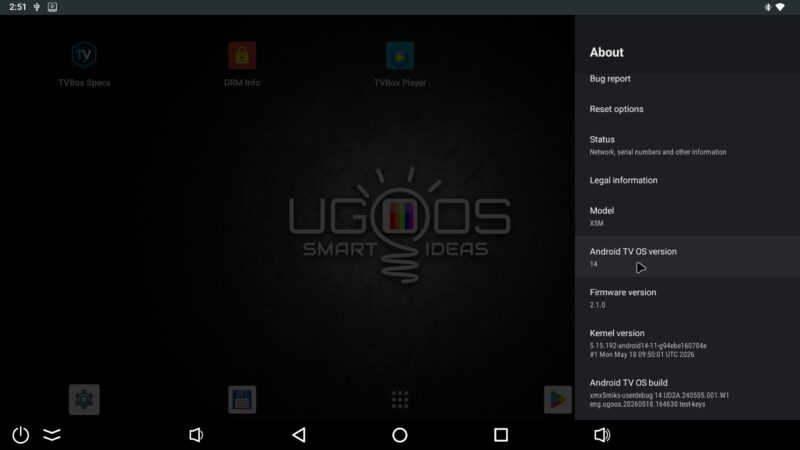This screenshot has height=450, width=800.
Task: Click the 2:51 clock in status bar
Action: (x=18, y=7)
